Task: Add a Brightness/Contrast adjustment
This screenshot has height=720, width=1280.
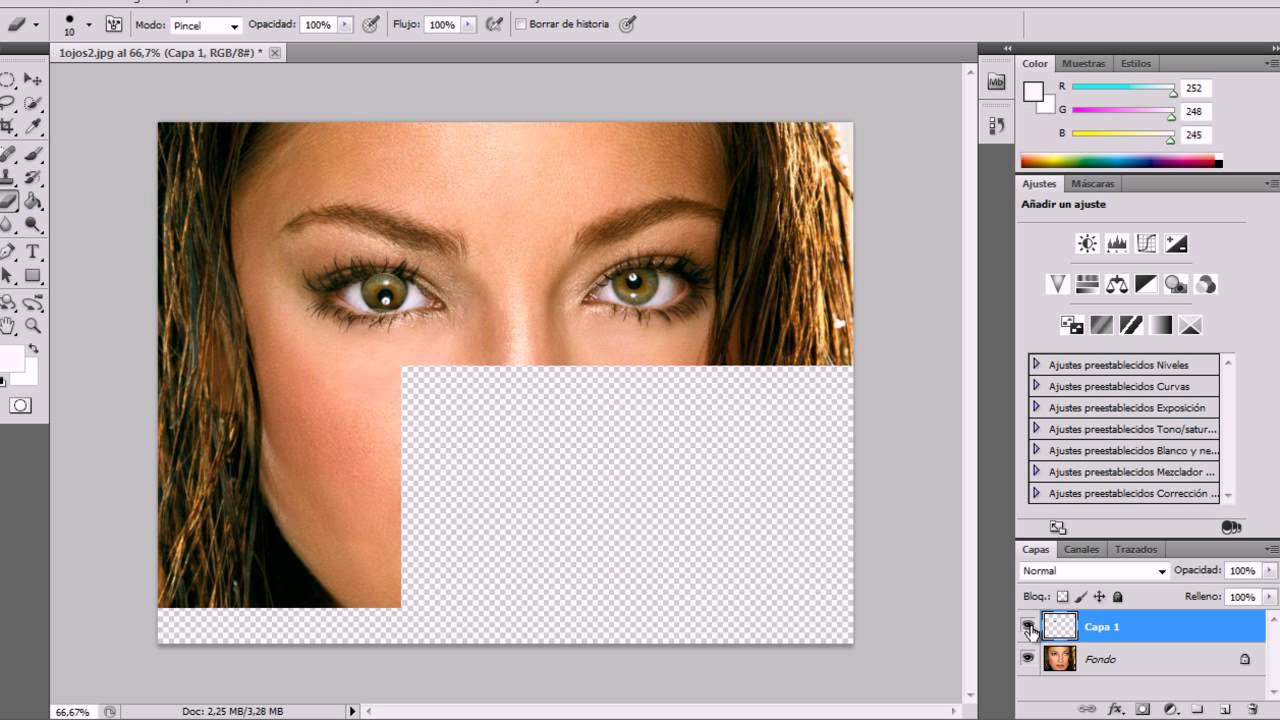Action: [x=1087, y=243]
